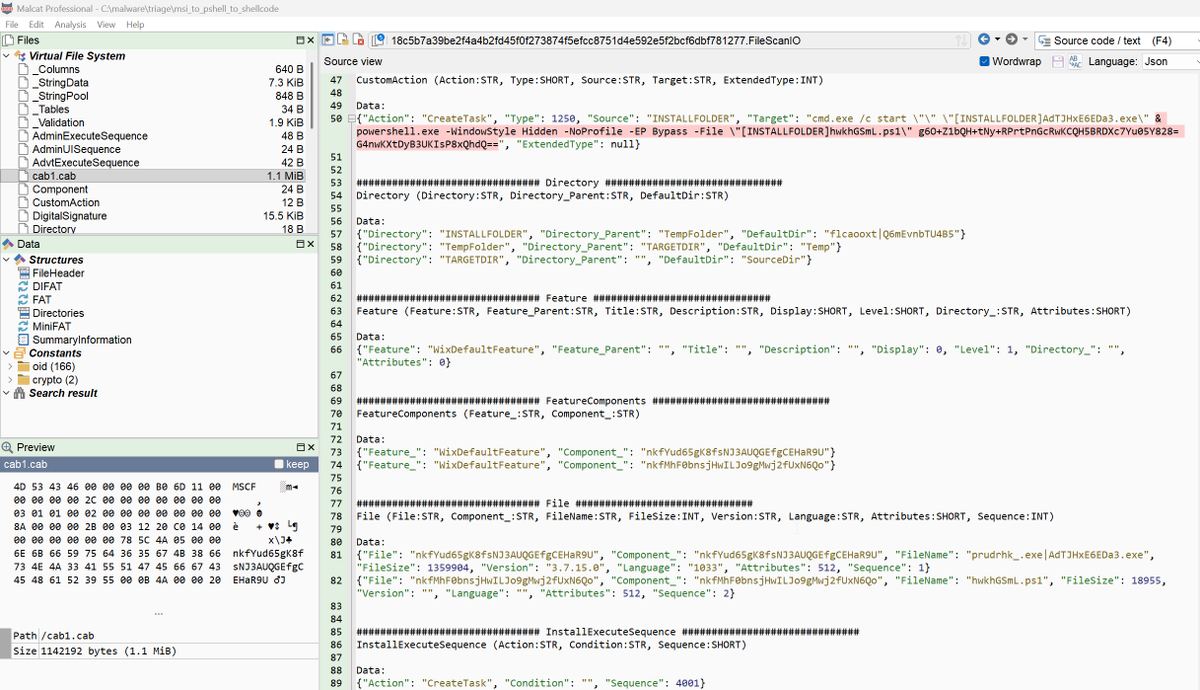Screen dimensions: 1200x690
Task: Click the binoculars Search result icon
Action: (x=20, y=393)
